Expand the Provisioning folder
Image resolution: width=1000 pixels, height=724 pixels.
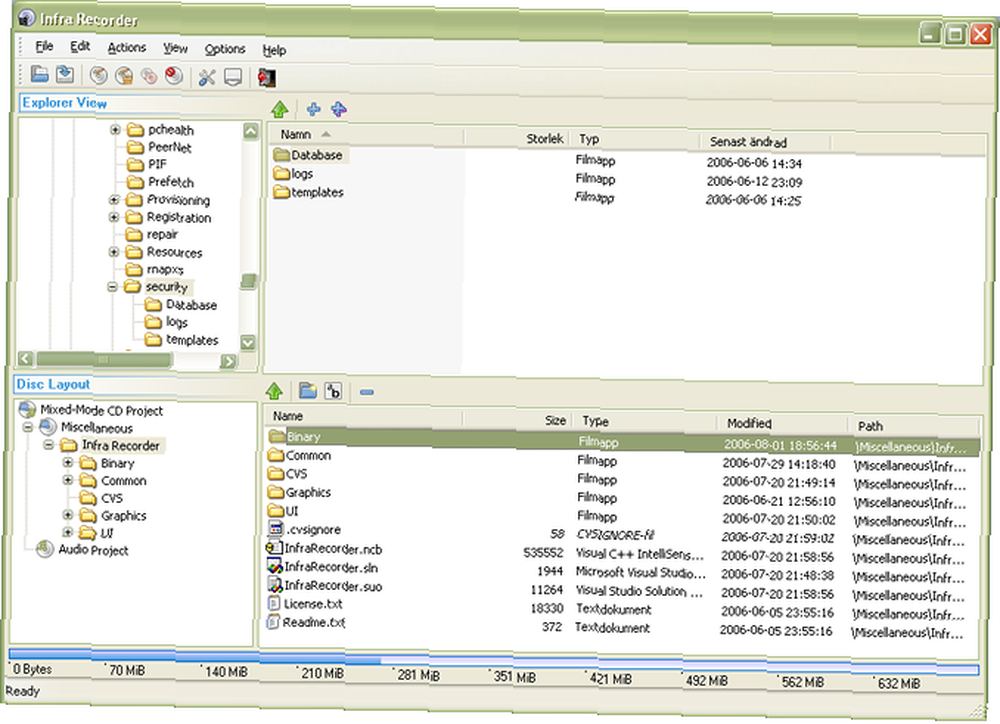click(114, 200)
